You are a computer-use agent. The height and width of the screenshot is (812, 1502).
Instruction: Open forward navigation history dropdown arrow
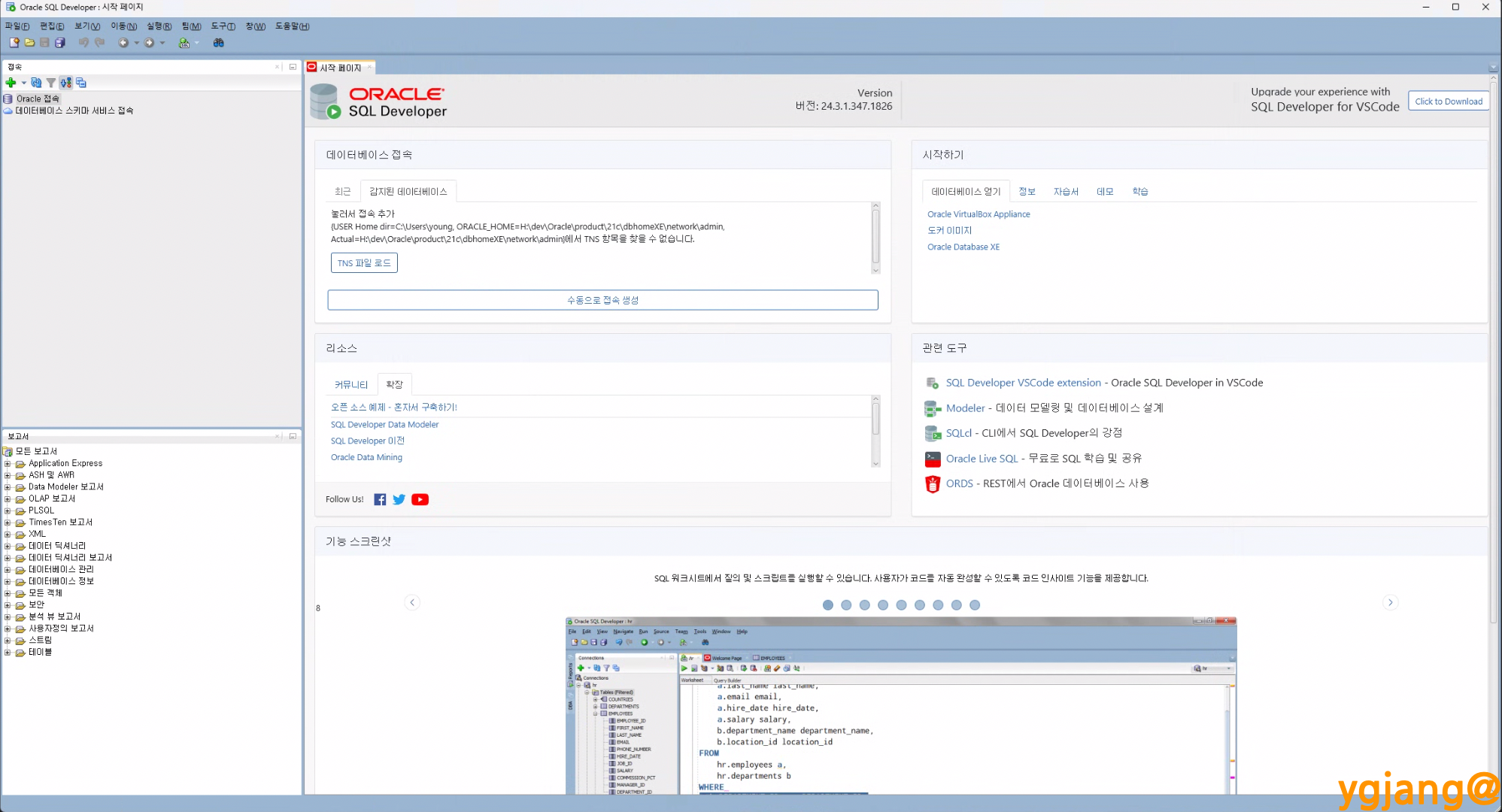162,43
